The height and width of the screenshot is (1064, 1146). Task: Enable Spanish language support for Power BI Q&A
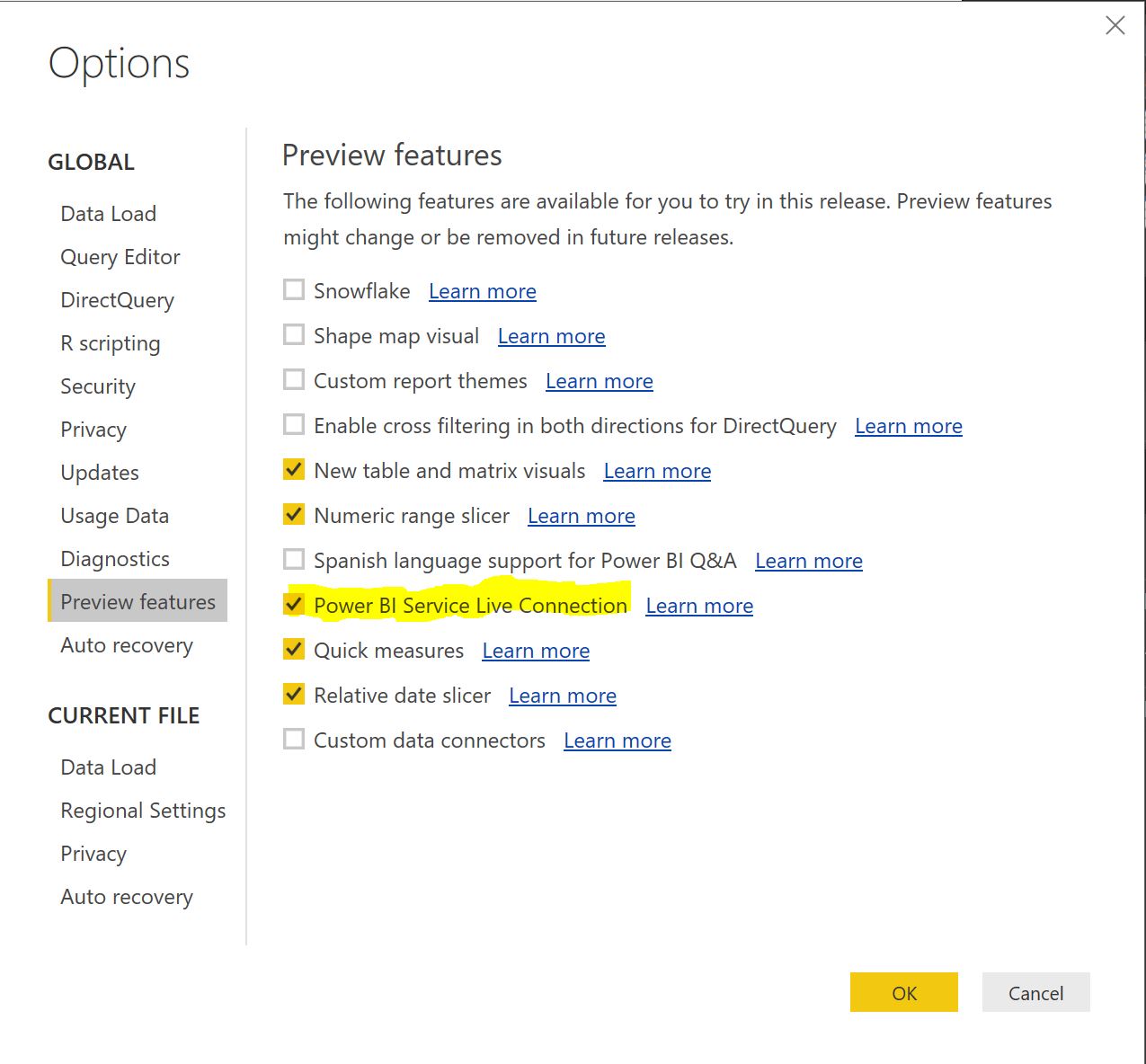(293, 559)
